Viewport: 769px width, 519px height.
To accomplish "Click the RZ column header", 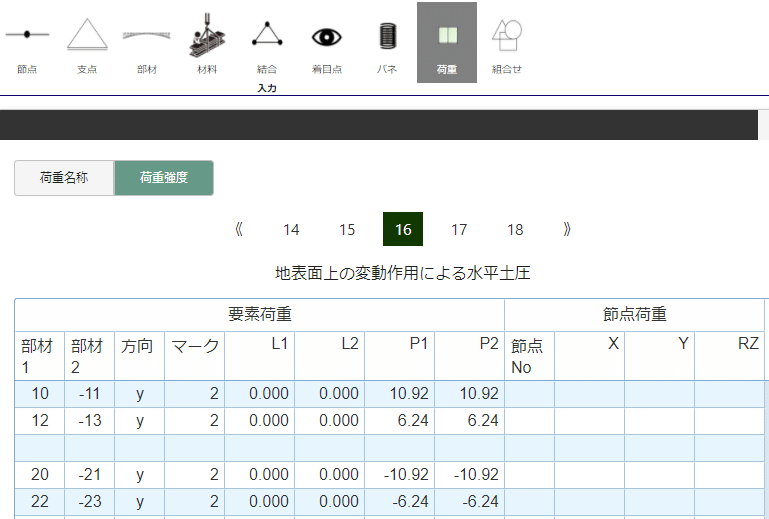I will click(x=730, y=356).
